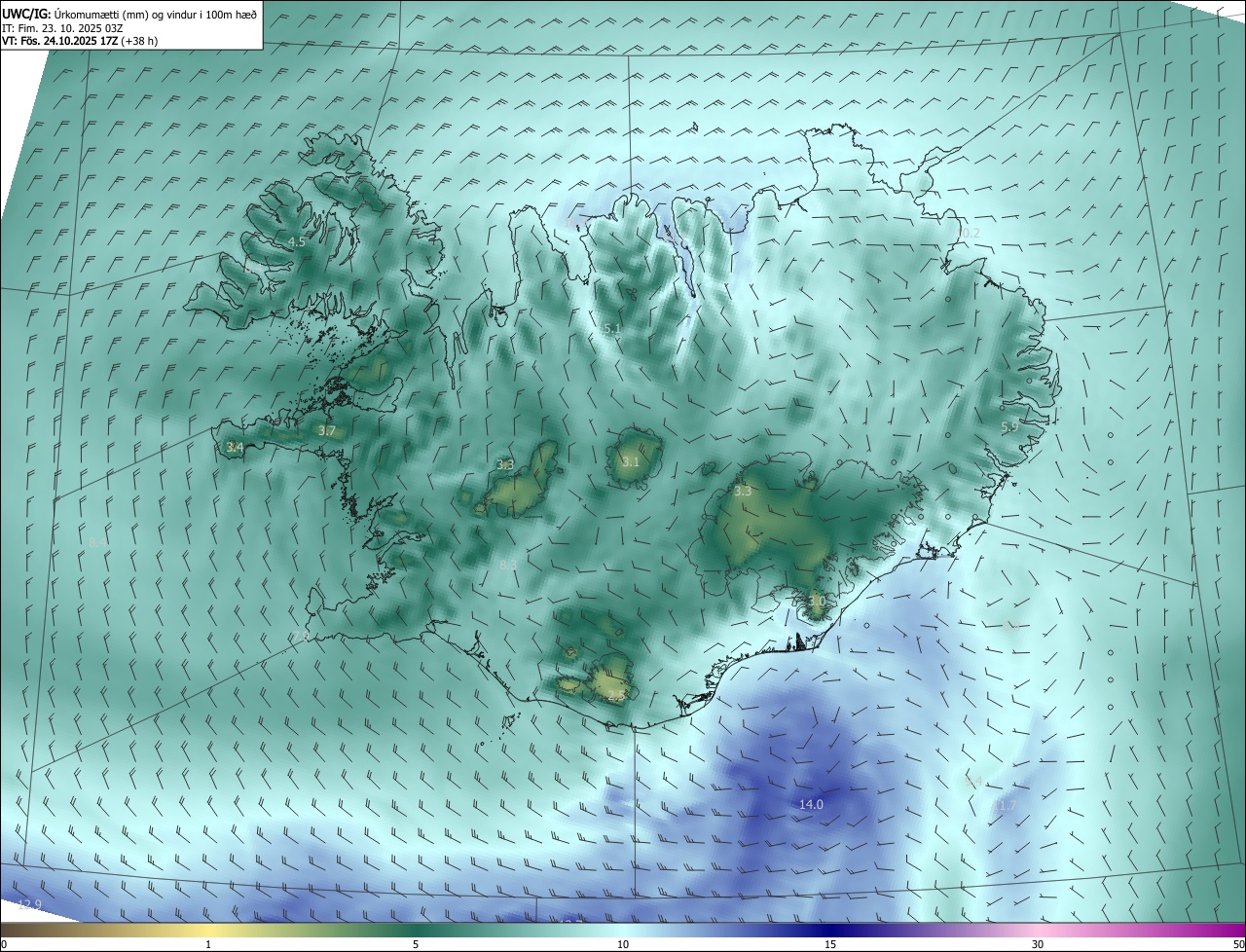Pick the yellow color at the 1 mark
The height and width of the screenshot is (952, 1246).
tap(208, 930)
